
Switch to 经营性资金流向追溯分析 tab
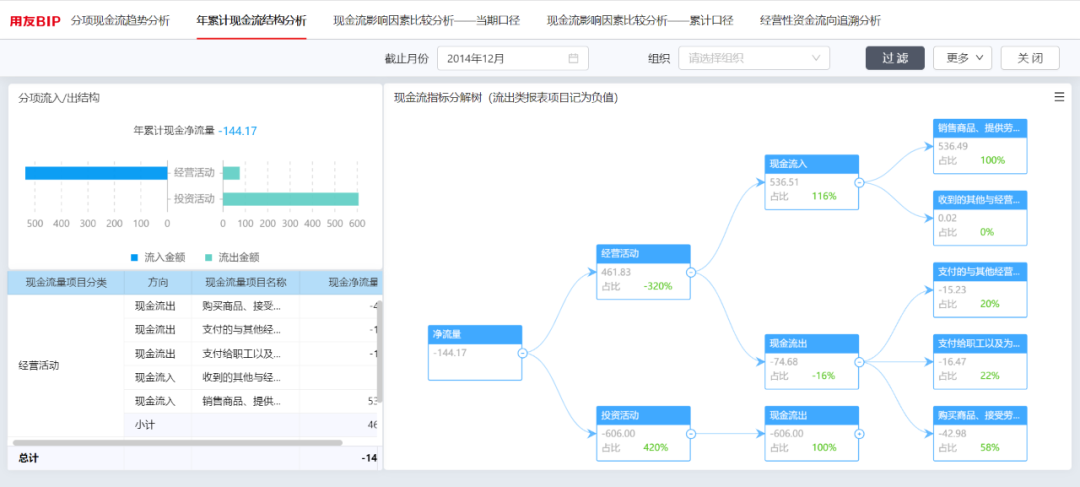tap(820, 20)
